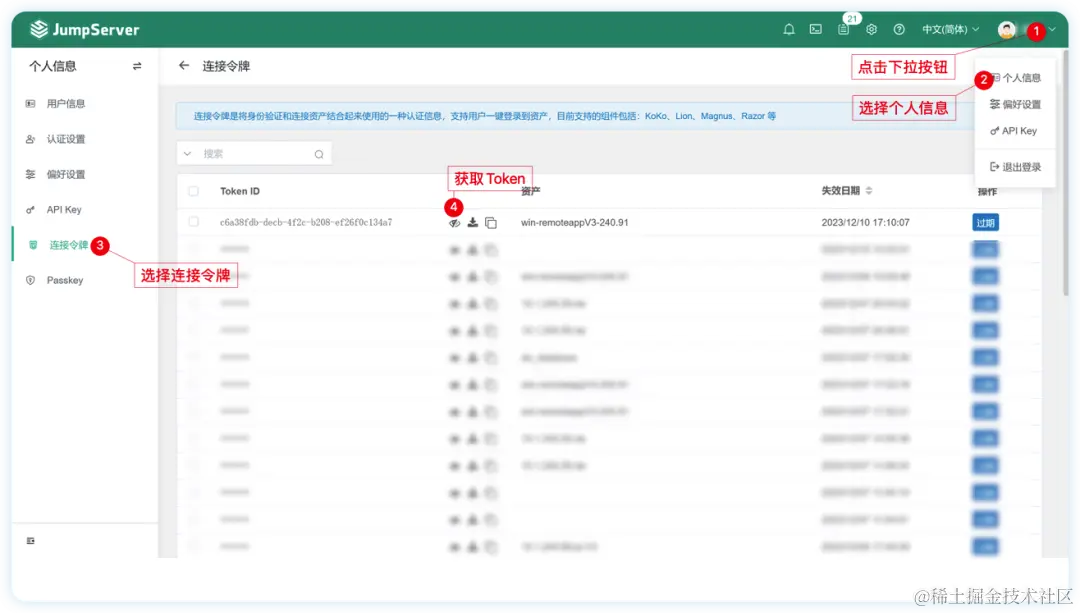
Task: Click asset name win-remoteappV3-240.91
Action: 574,222
